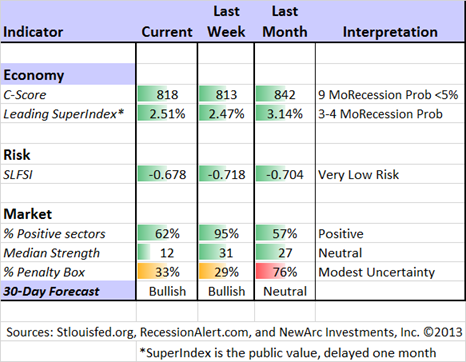
Task: Select the 30-Day Forecast row label
Action: pos(68,291)
